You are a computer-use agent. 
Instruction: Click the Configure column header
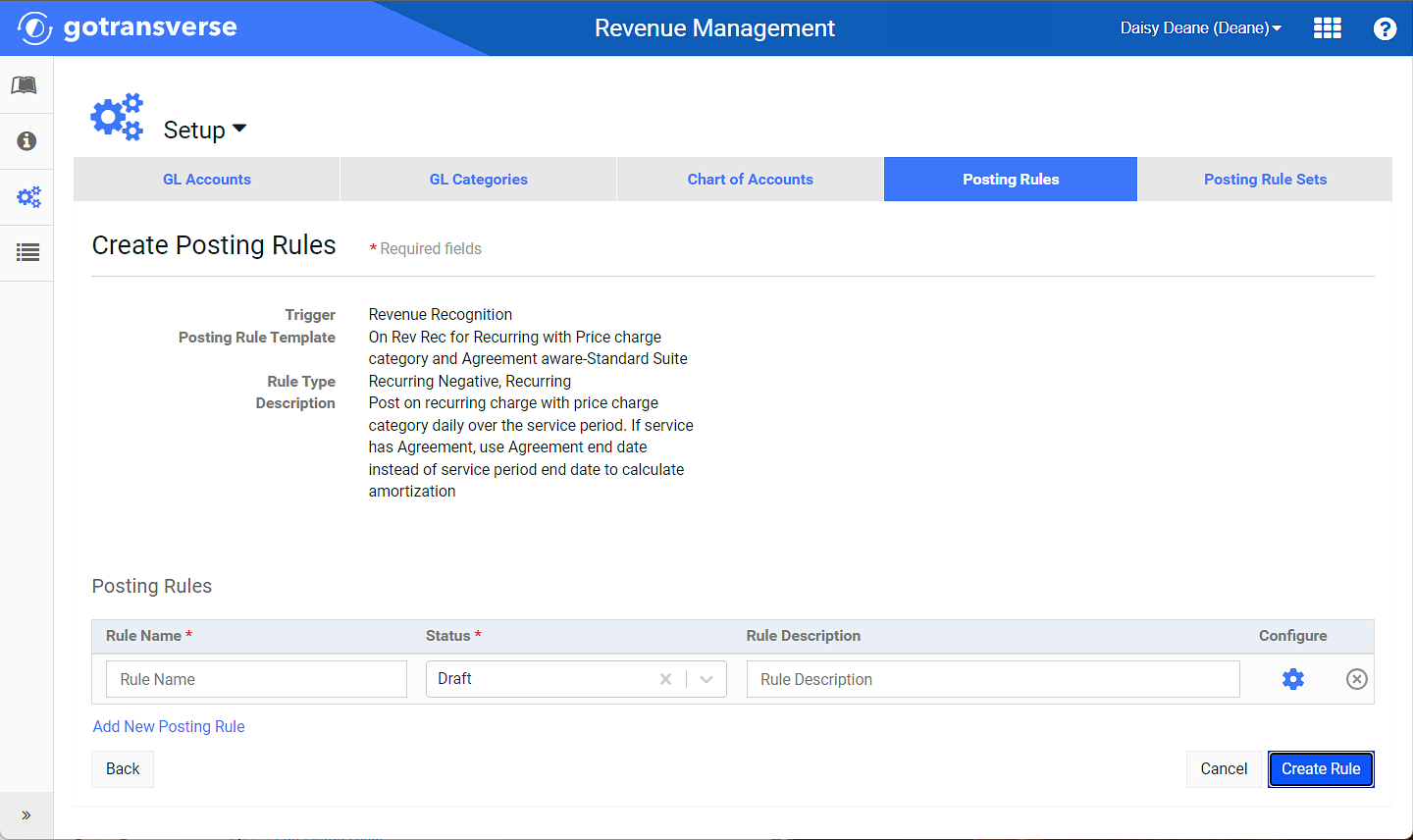(1293, 636)
